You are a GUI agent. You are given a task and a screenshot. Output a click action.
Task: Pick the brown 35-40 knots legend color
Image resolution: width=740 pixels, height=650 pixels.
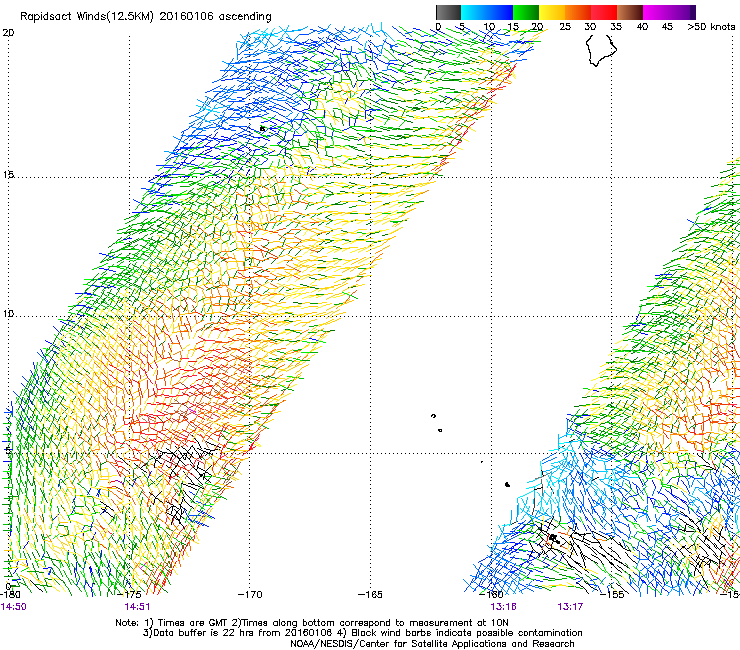click(x=630, y=12)
